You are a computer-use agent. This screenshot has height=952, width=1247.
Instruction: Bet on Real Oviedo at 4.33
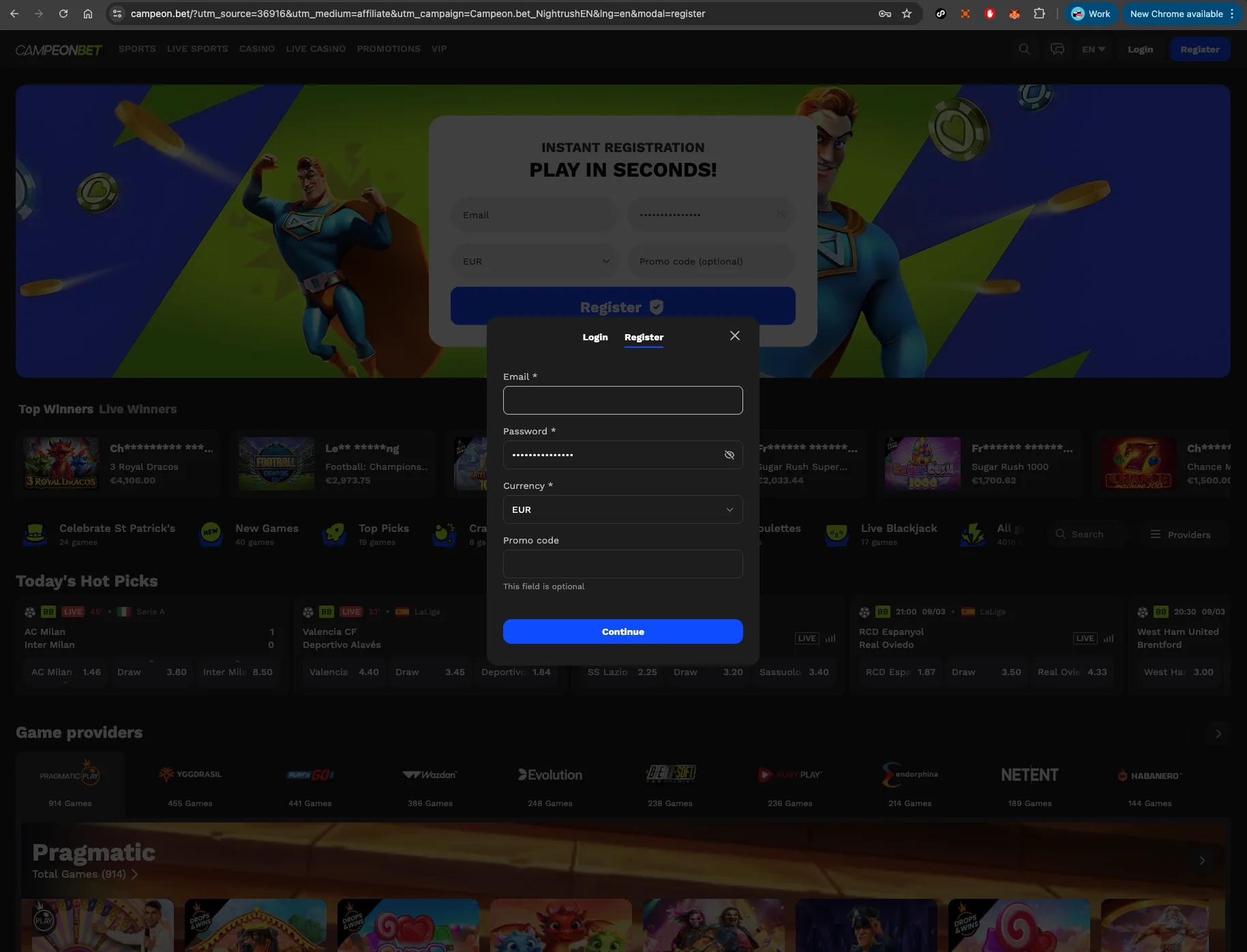point(1072,672)
